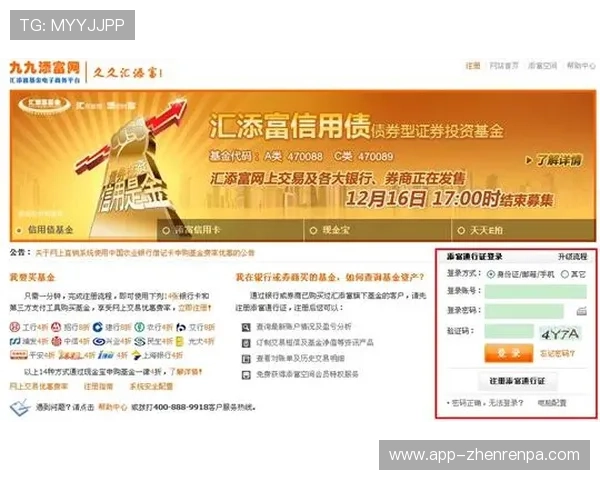Image resolution: width=600 pixels, height=480 pixels.
Task: Focus the 登录账号 input field
Action: point(536,292)
